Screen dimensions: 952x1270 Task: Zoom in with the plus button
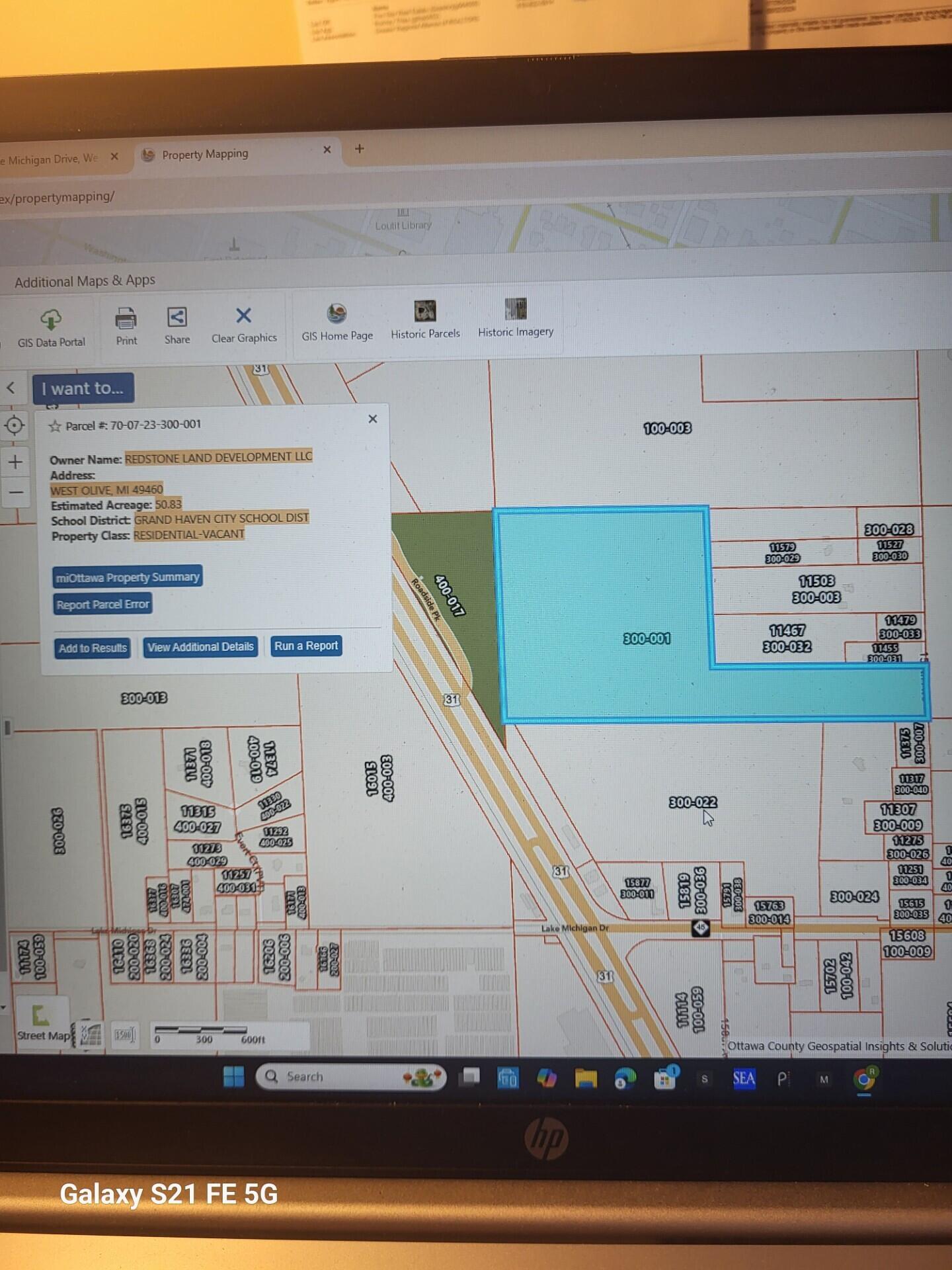point(16,462)
